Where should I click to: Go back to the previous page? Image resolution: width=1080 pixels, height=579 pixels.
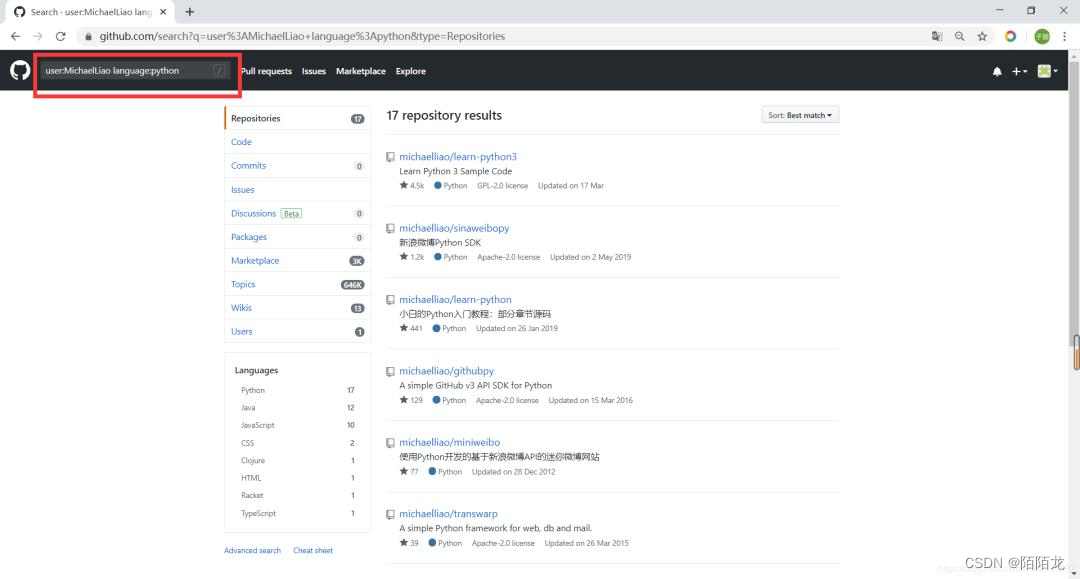pos(15,36)
